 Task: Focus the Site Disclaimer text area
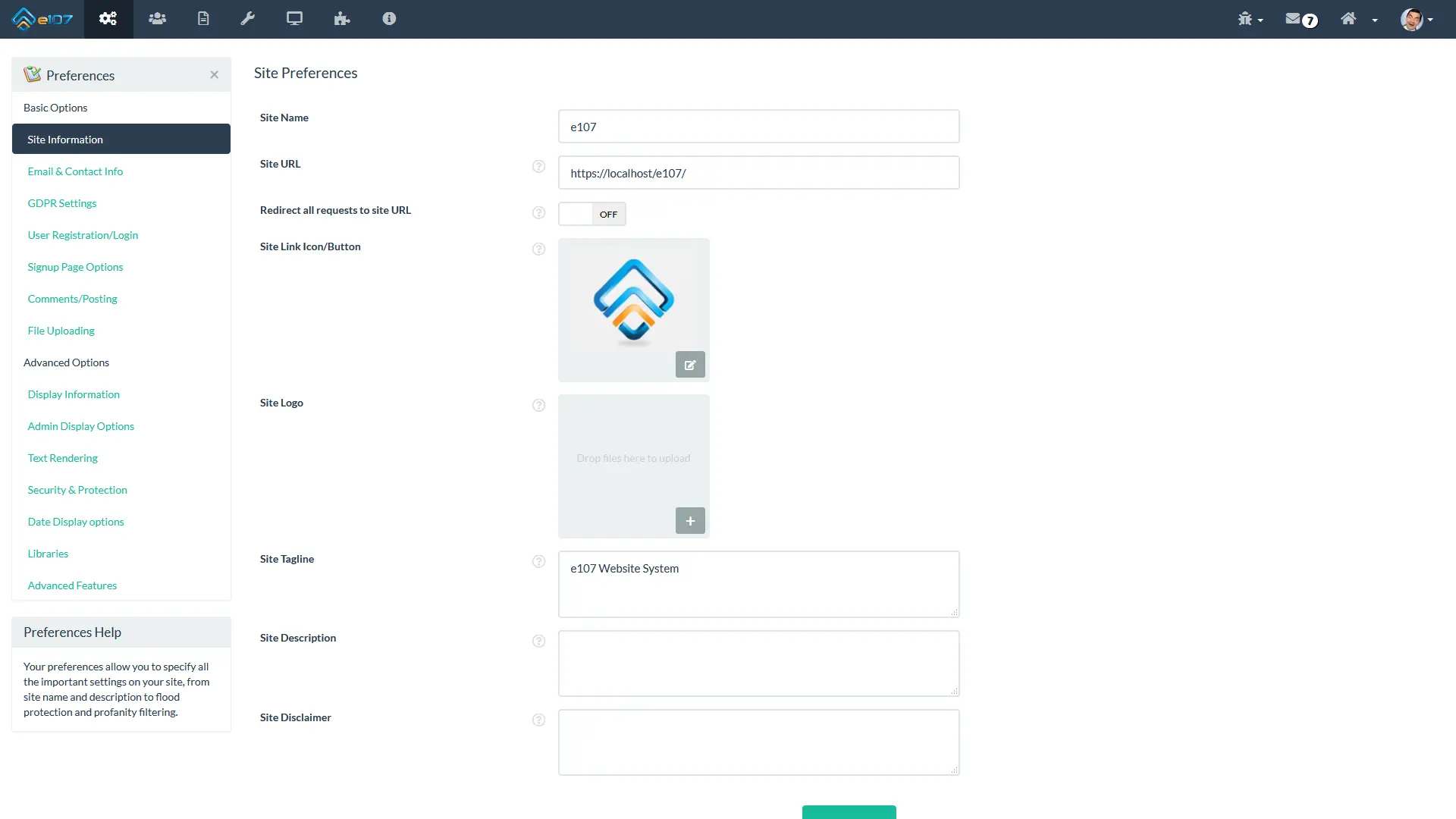[758, 742]
